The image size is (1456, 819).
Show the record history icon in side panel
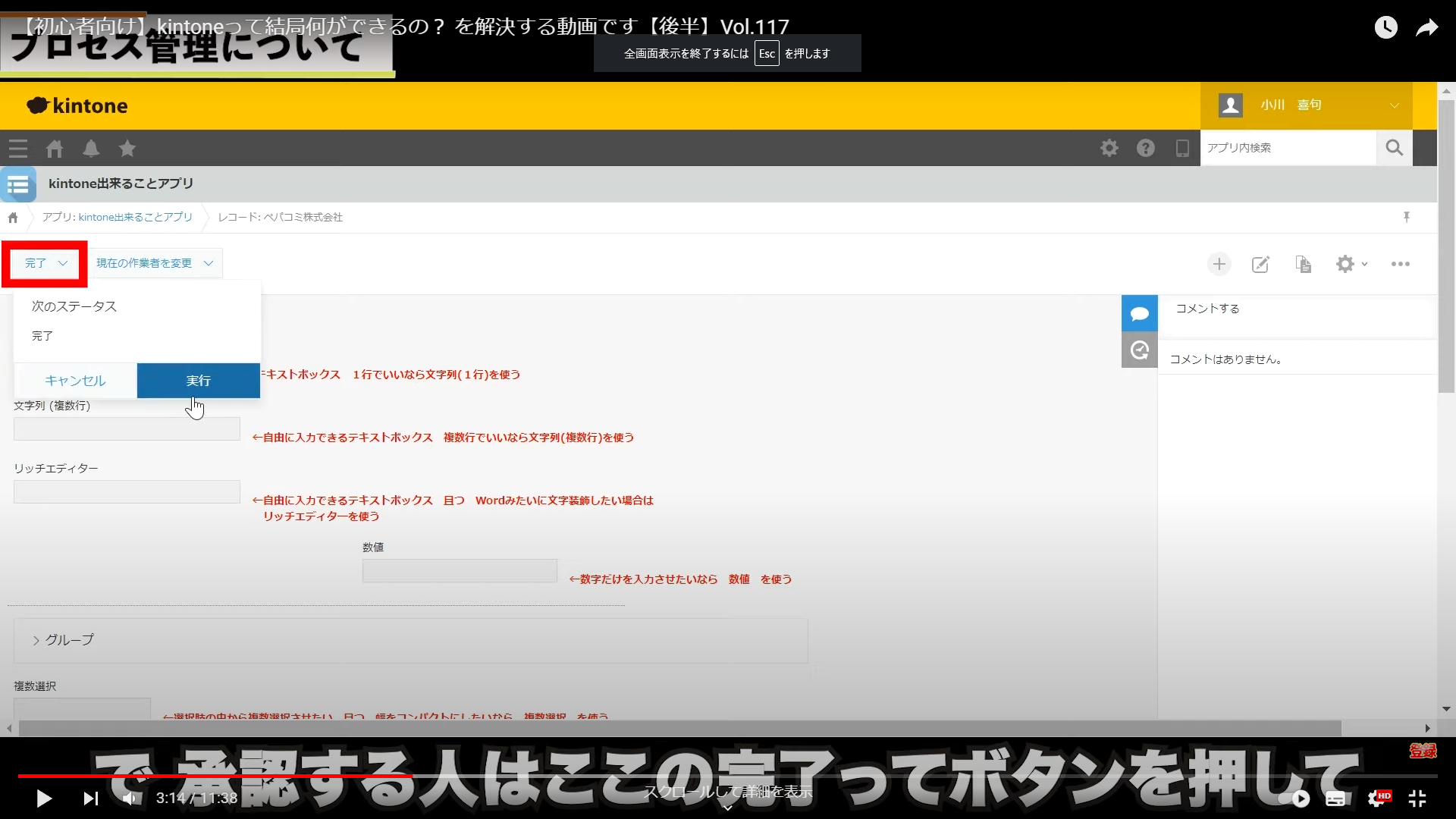pyautogui.click(x=1139, y=350)
